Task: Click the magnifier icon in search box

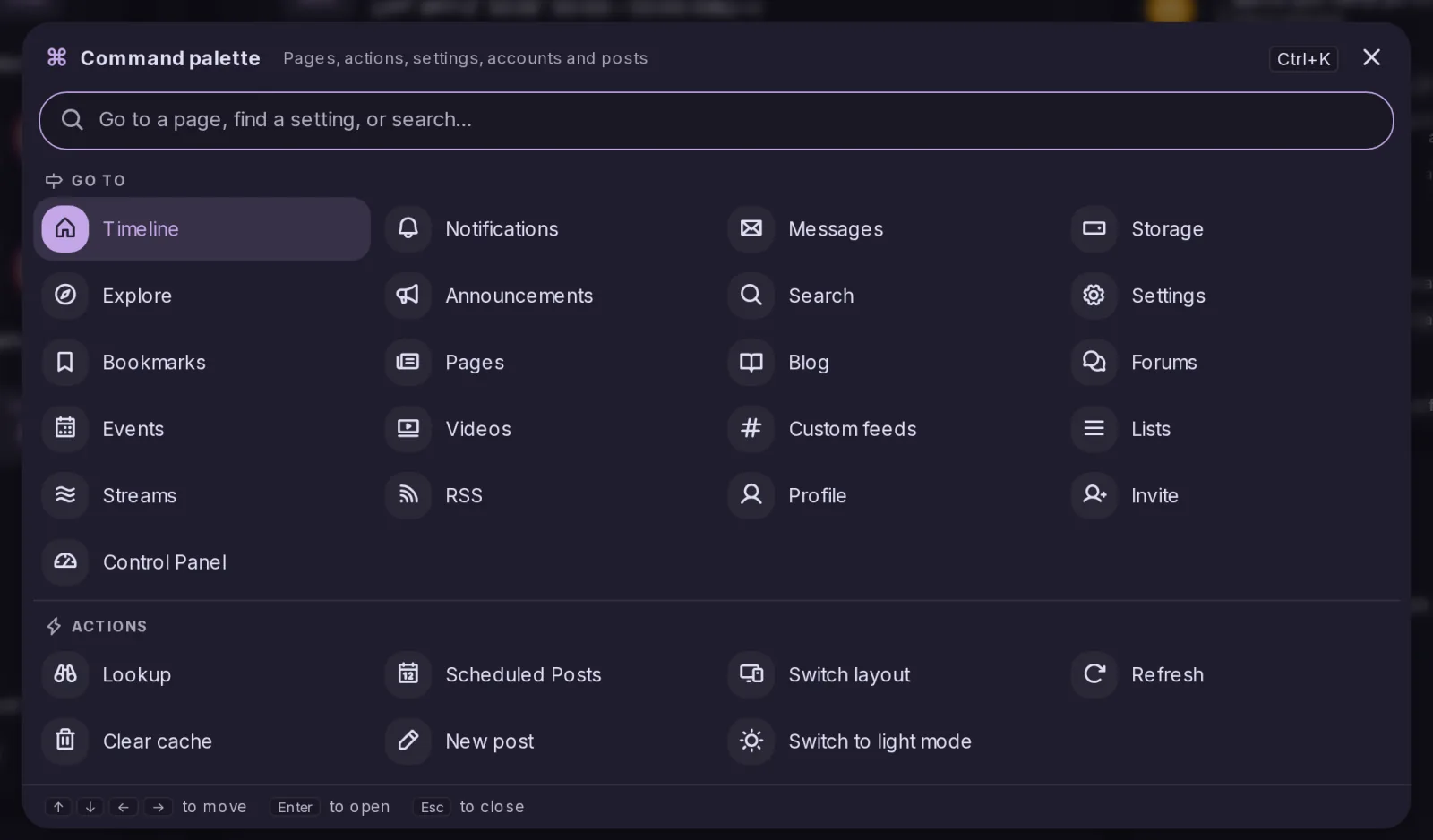Action: [73, 120]
